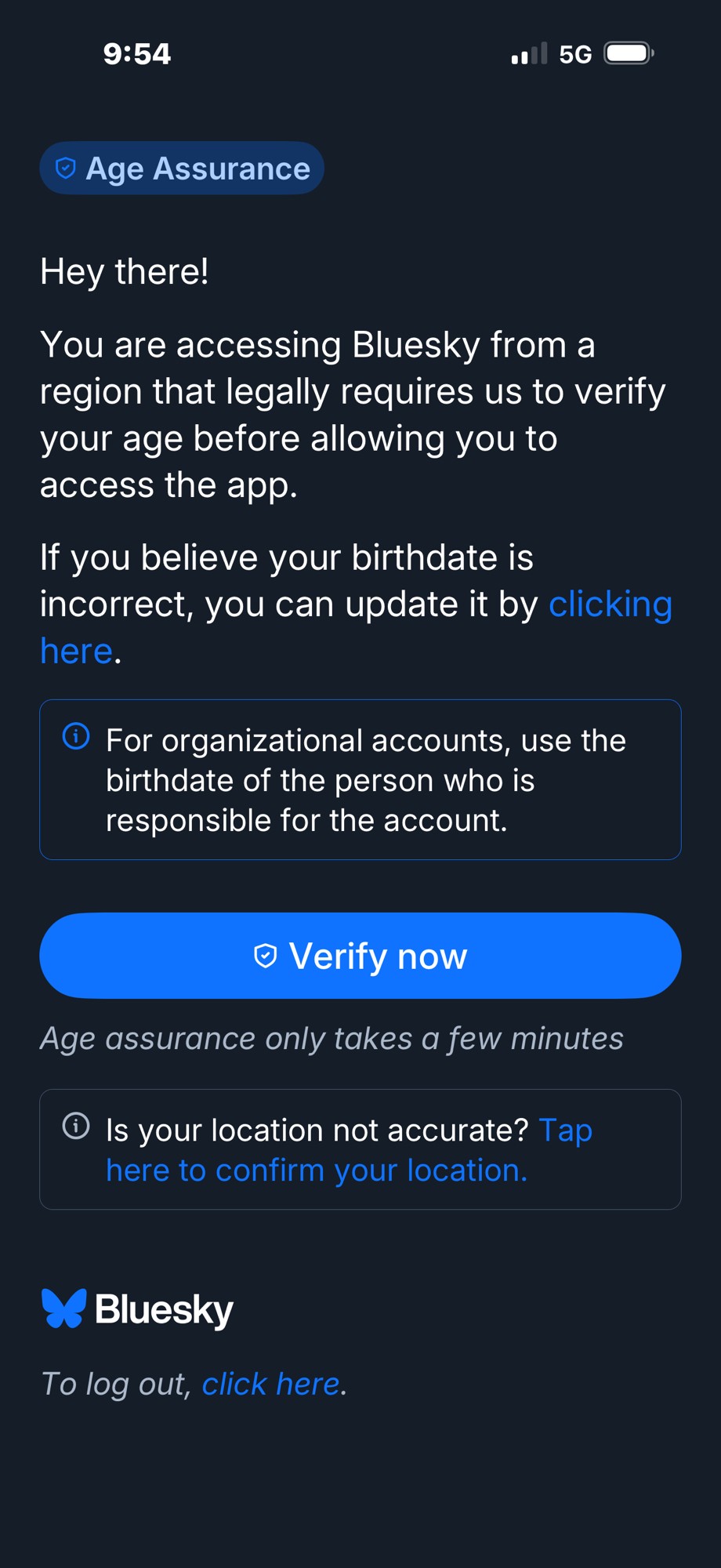Click the battery icon in status bar
Screen dimensions: 721x1568
pos(629,53)
